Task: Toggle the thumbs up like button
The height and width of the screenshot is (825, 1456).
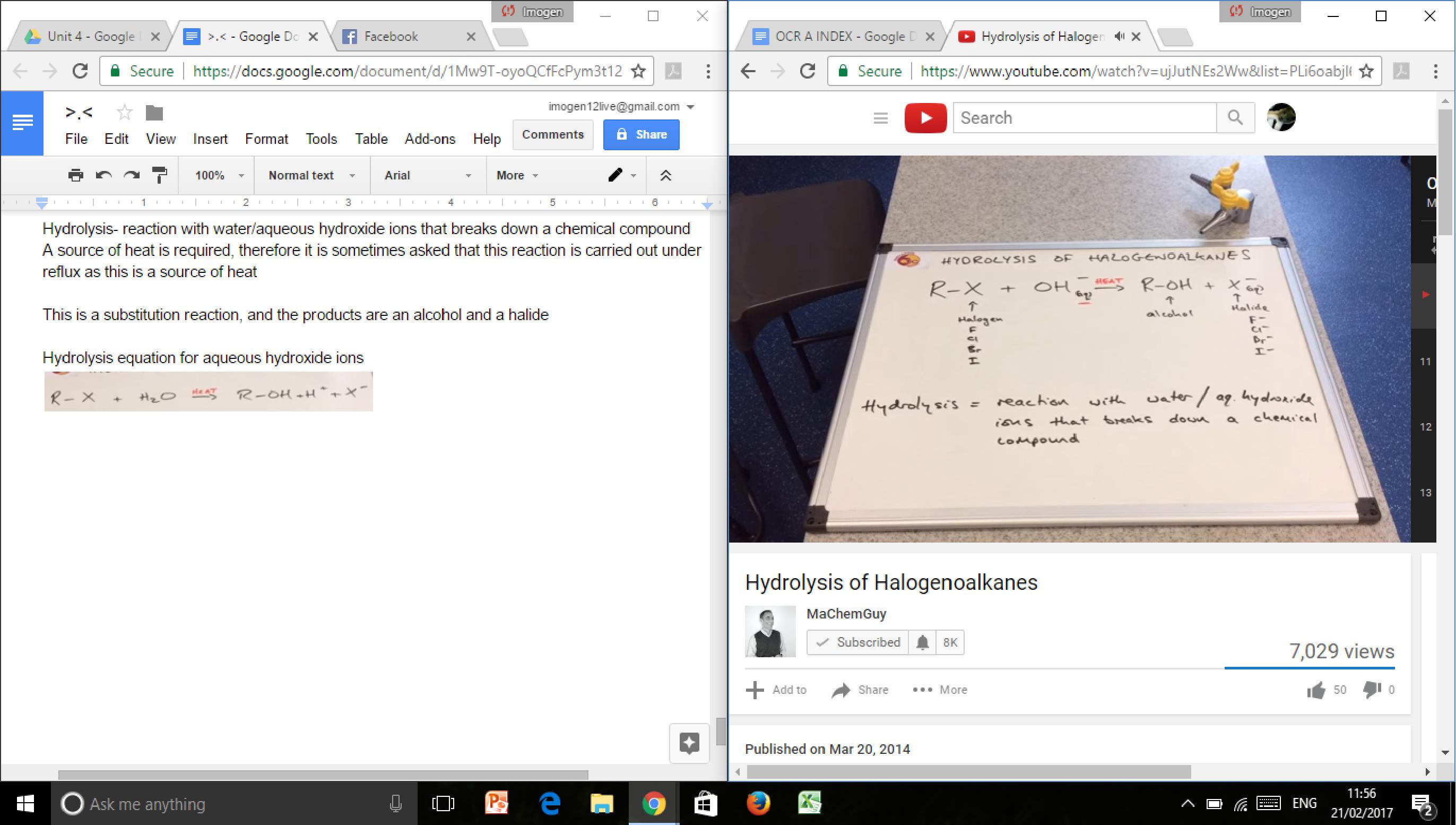Action: (x=1315, y=690)
